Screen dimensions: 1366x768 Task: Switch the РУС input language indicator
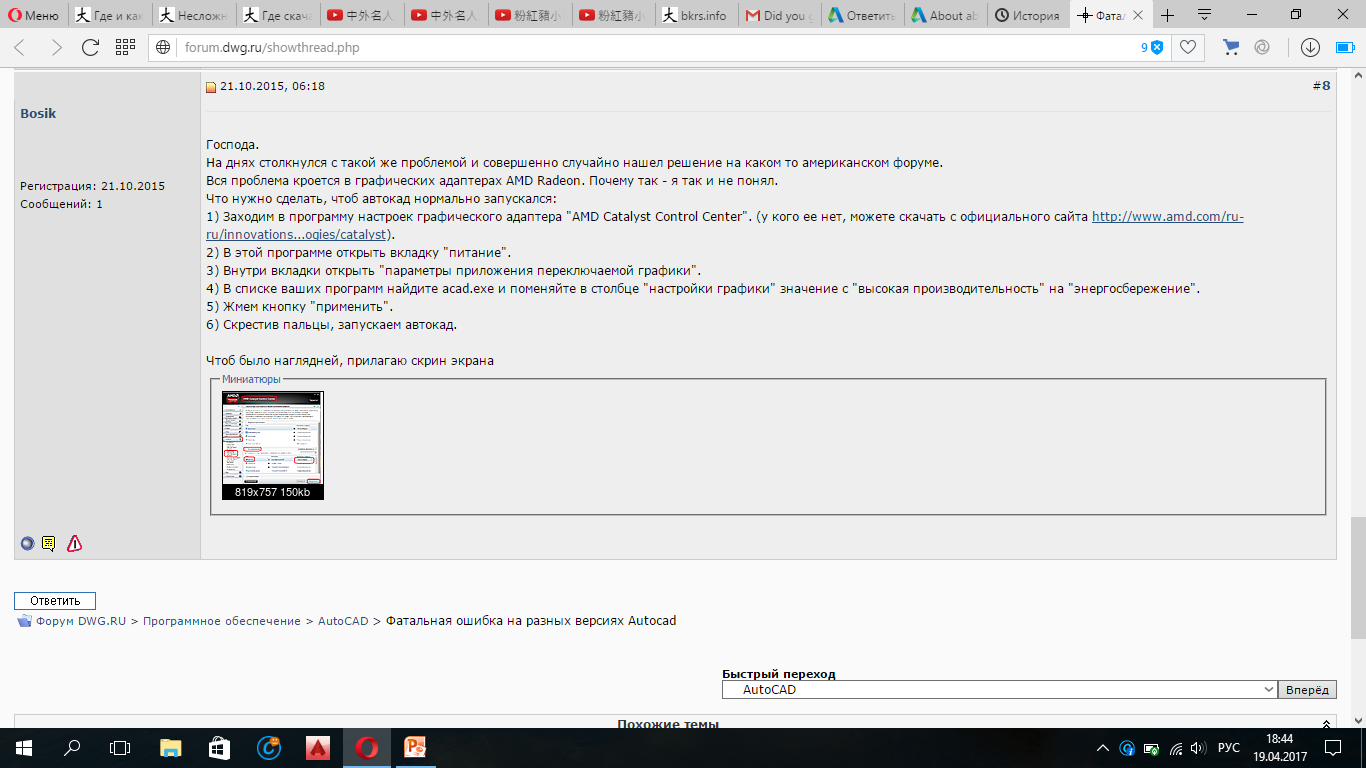pos(1230,748)
